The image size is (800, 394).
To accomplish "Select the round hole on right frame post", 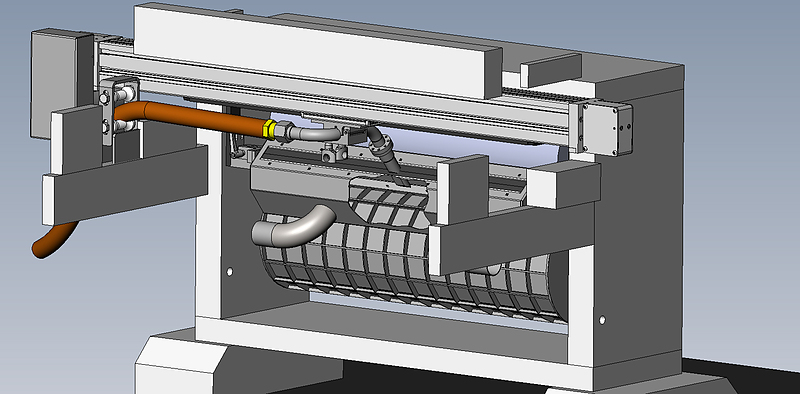I will [x=603, y=320].
